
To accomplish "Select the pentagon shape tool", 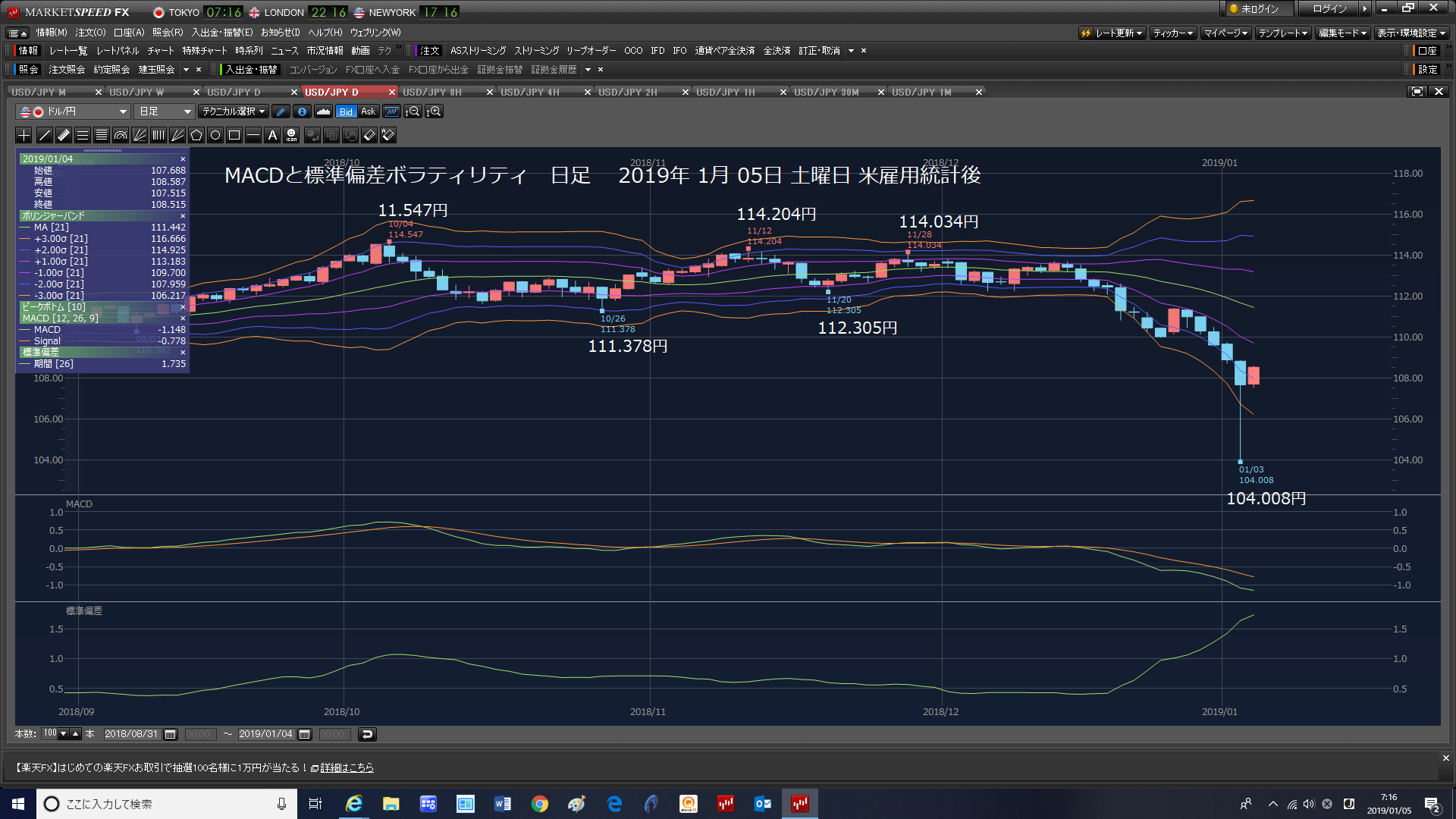I will (196, 135).
